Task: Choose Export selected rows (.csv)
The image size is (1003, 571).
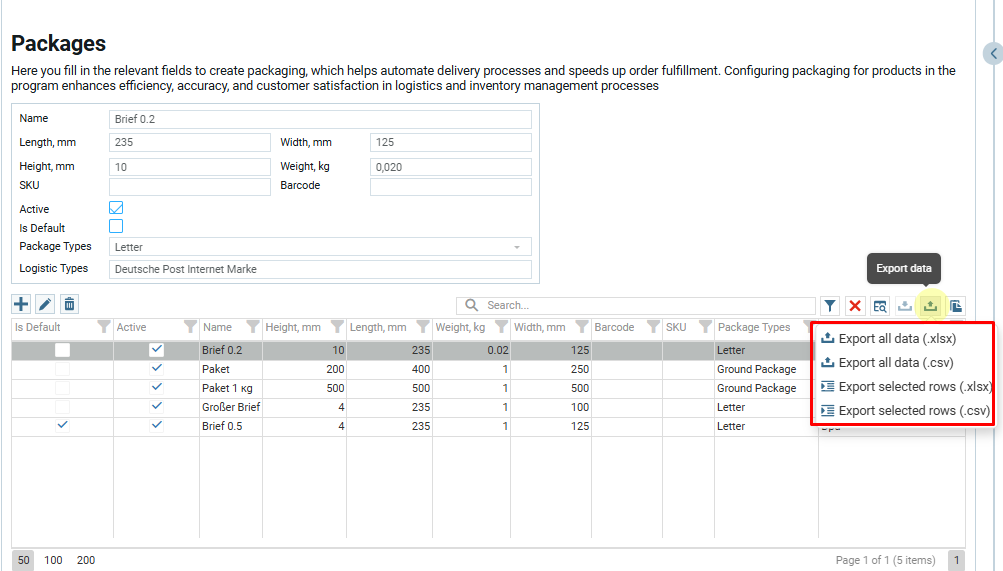Action: coord(913,411)
